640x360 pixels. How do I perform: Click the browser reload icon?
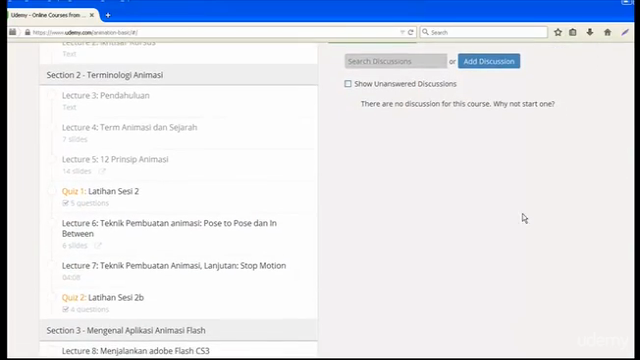point(411,32)
